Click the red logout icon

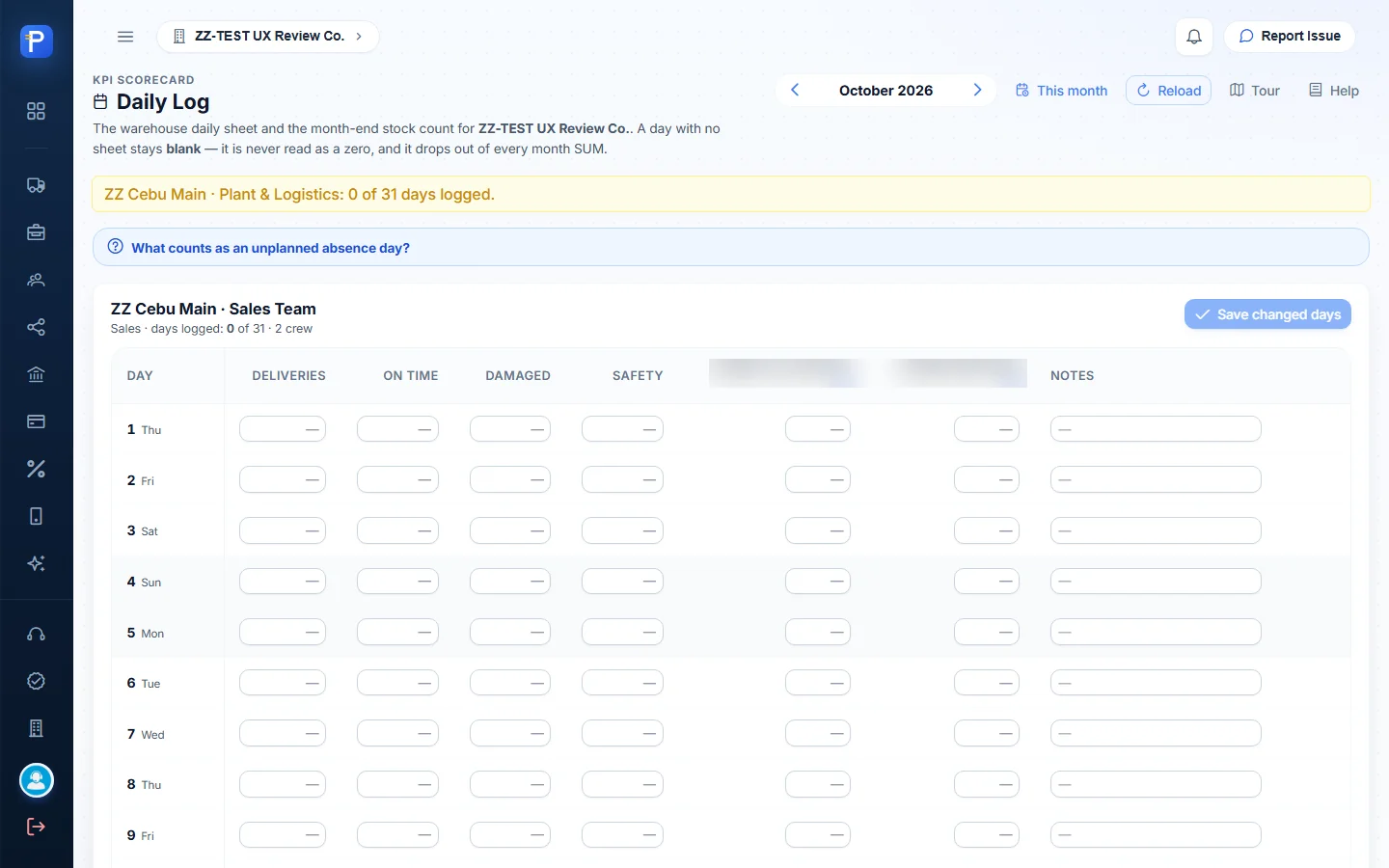click(x=36, y=827)
